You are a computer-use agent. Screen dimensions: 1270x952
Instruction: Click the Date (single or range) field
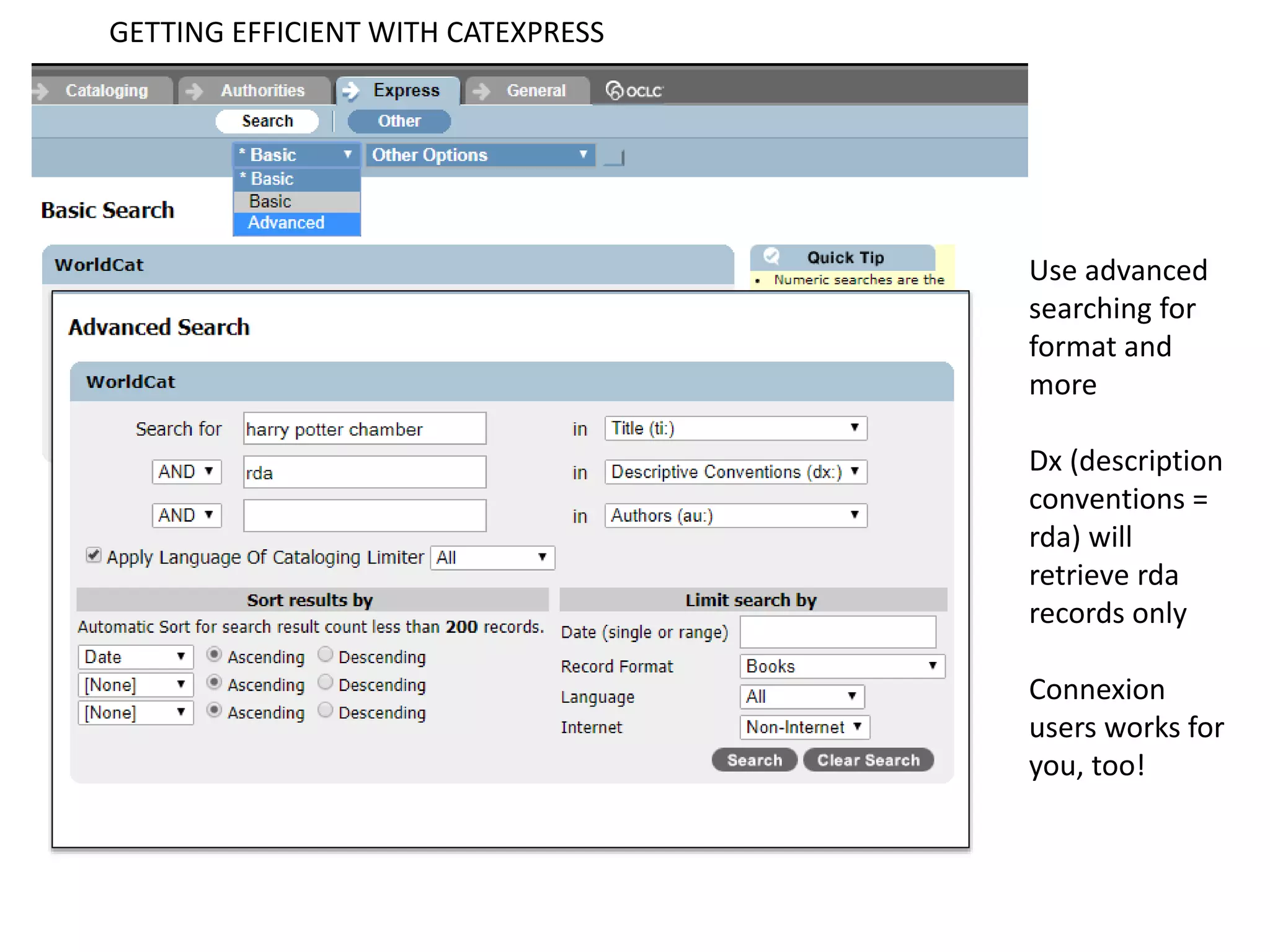coord(838,632)
